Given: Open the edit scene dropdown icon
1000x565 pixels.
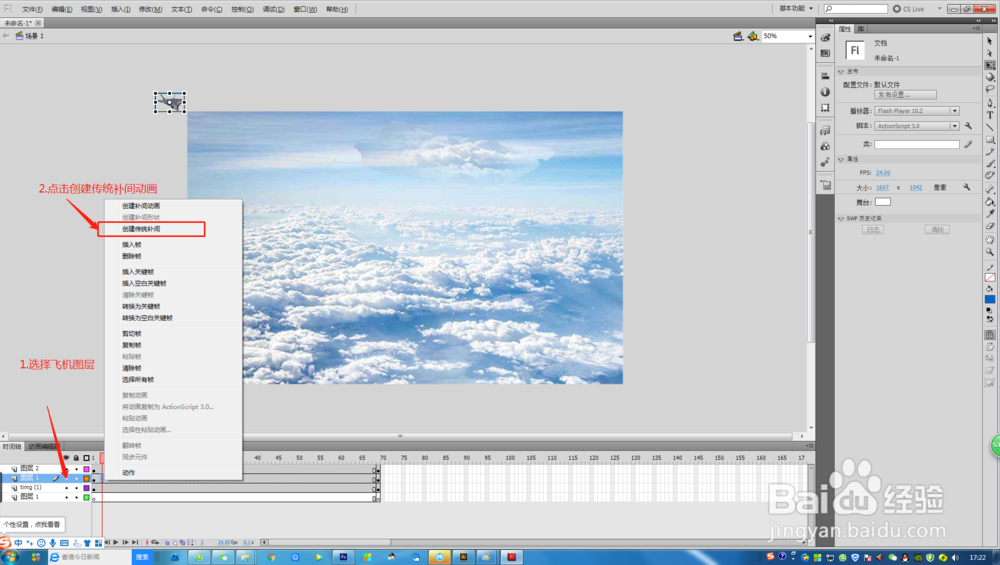Looking at the screenshot, I should click(x=738, y=36).
